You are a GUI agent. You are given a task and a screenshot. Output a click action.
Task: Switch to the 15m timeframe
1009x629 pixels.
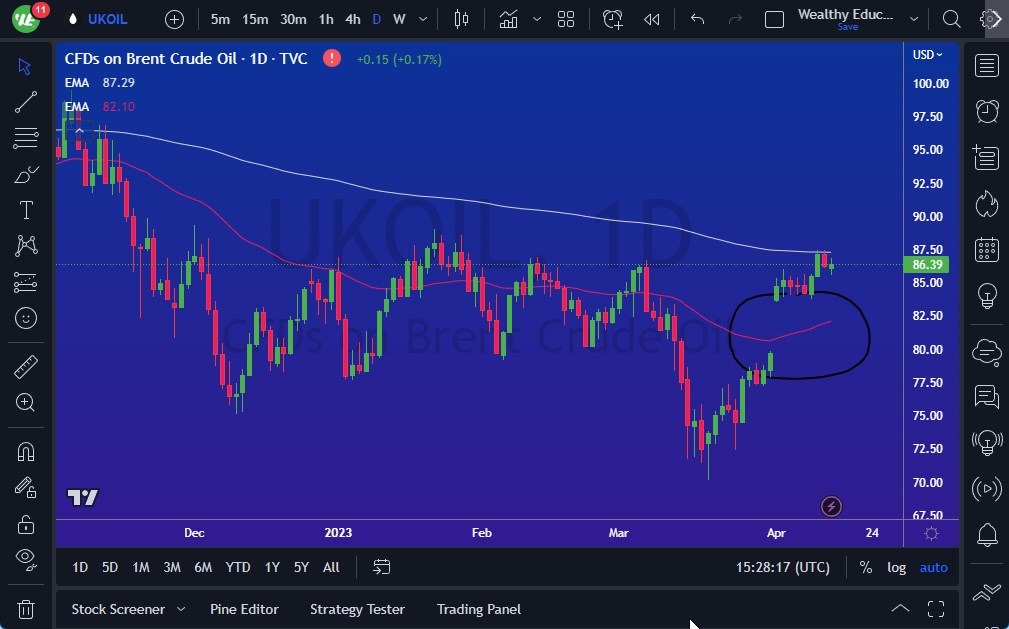pyautogui.click(x=255, y=19)
